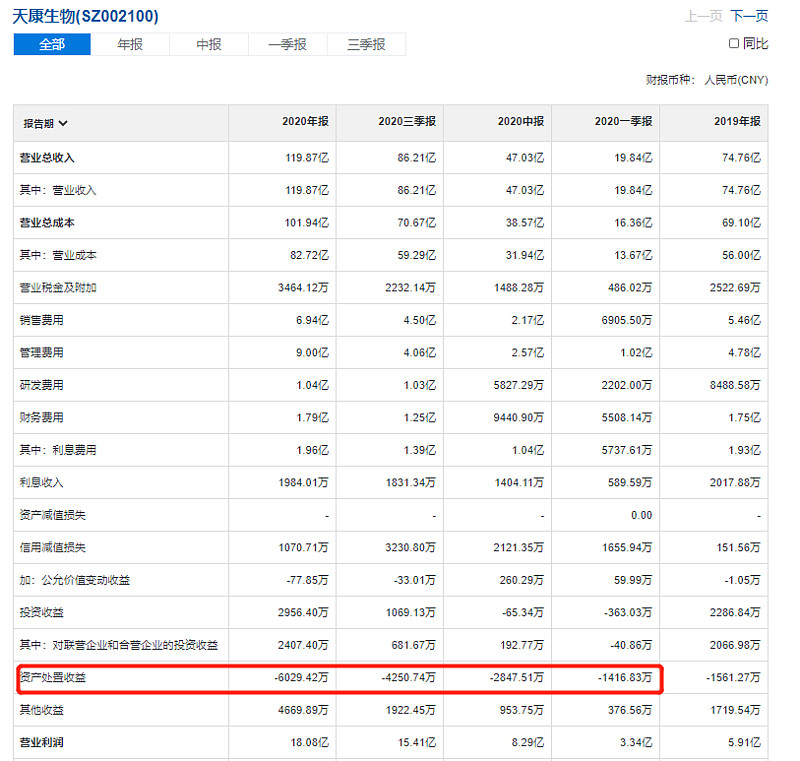Click the 天康生物(SZ002100) title
Screen dimensions: 800x761
[x=85, y=16]
